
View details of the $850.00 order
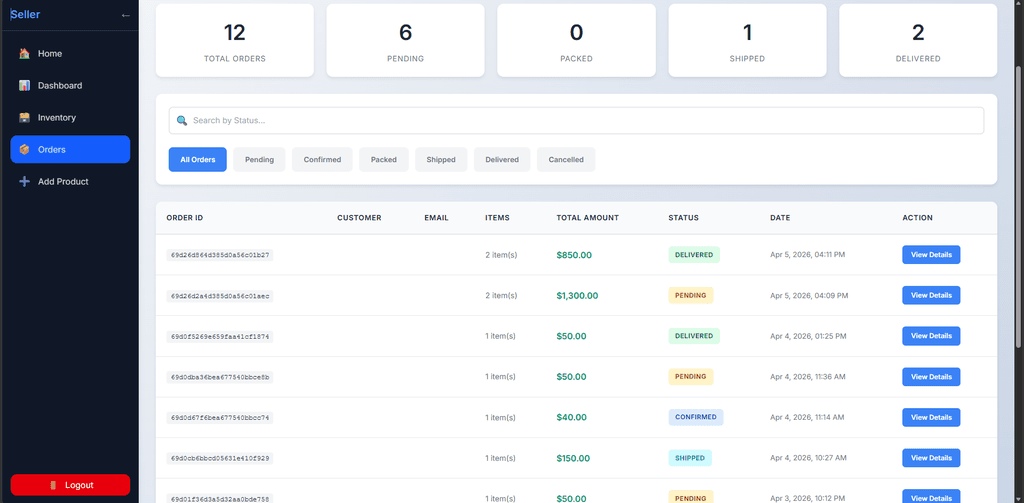(931, 255)
